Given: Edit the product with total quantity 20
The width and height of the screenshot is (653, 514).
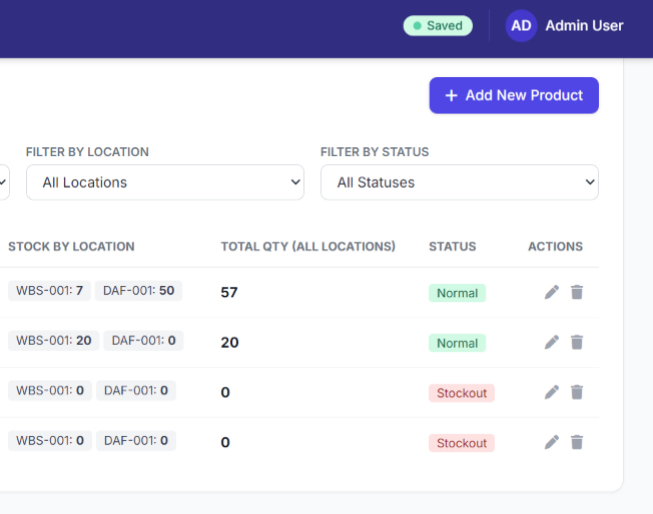Looking at the screenshot, I should pos(552,342).
